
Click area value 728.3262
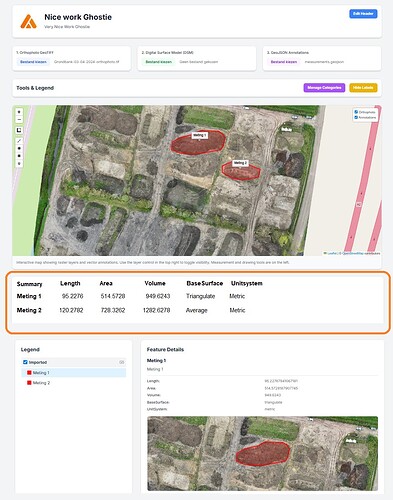(x=113, y=310)
